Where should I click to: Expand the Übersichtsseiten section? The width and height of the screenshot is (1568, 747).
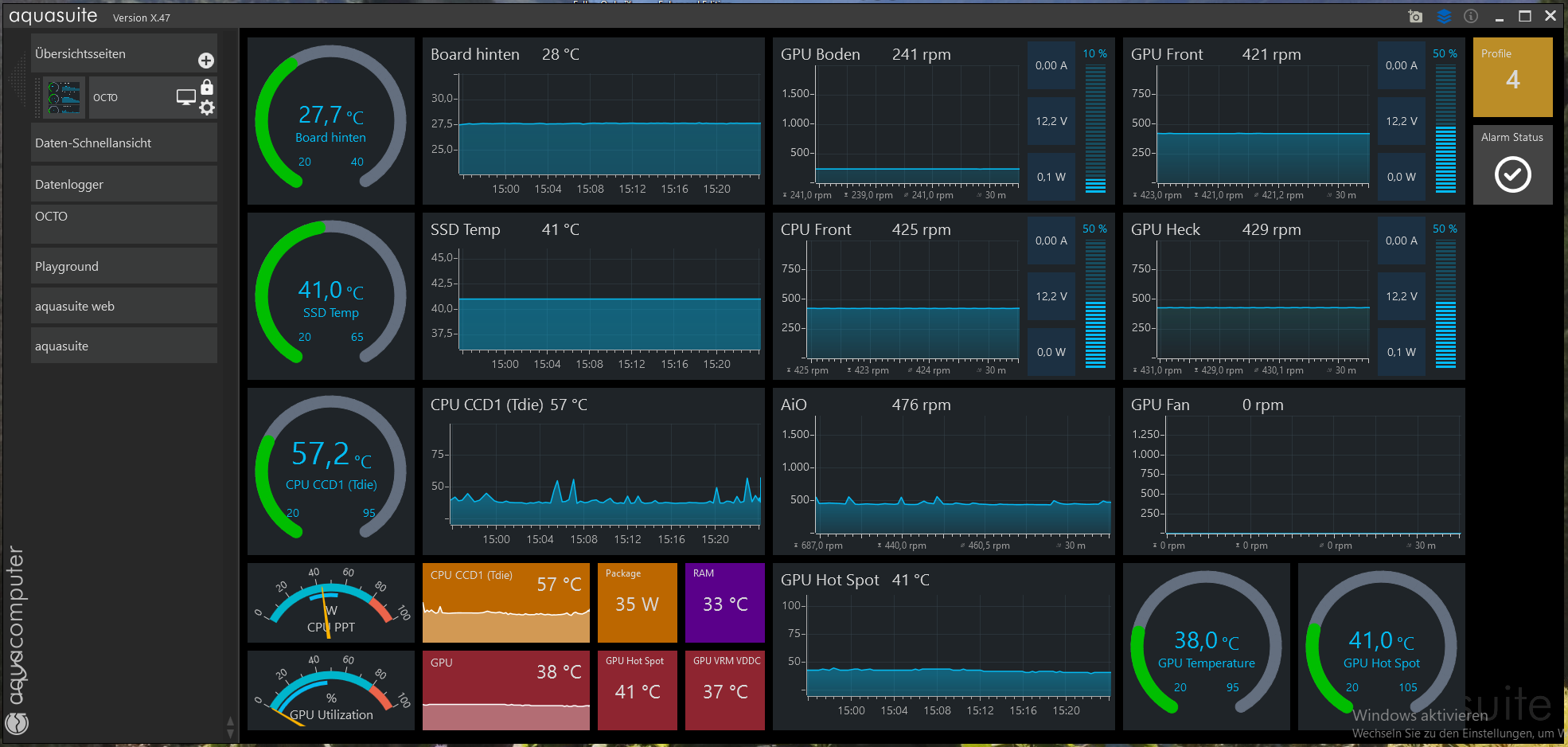[x=124, y=53]
